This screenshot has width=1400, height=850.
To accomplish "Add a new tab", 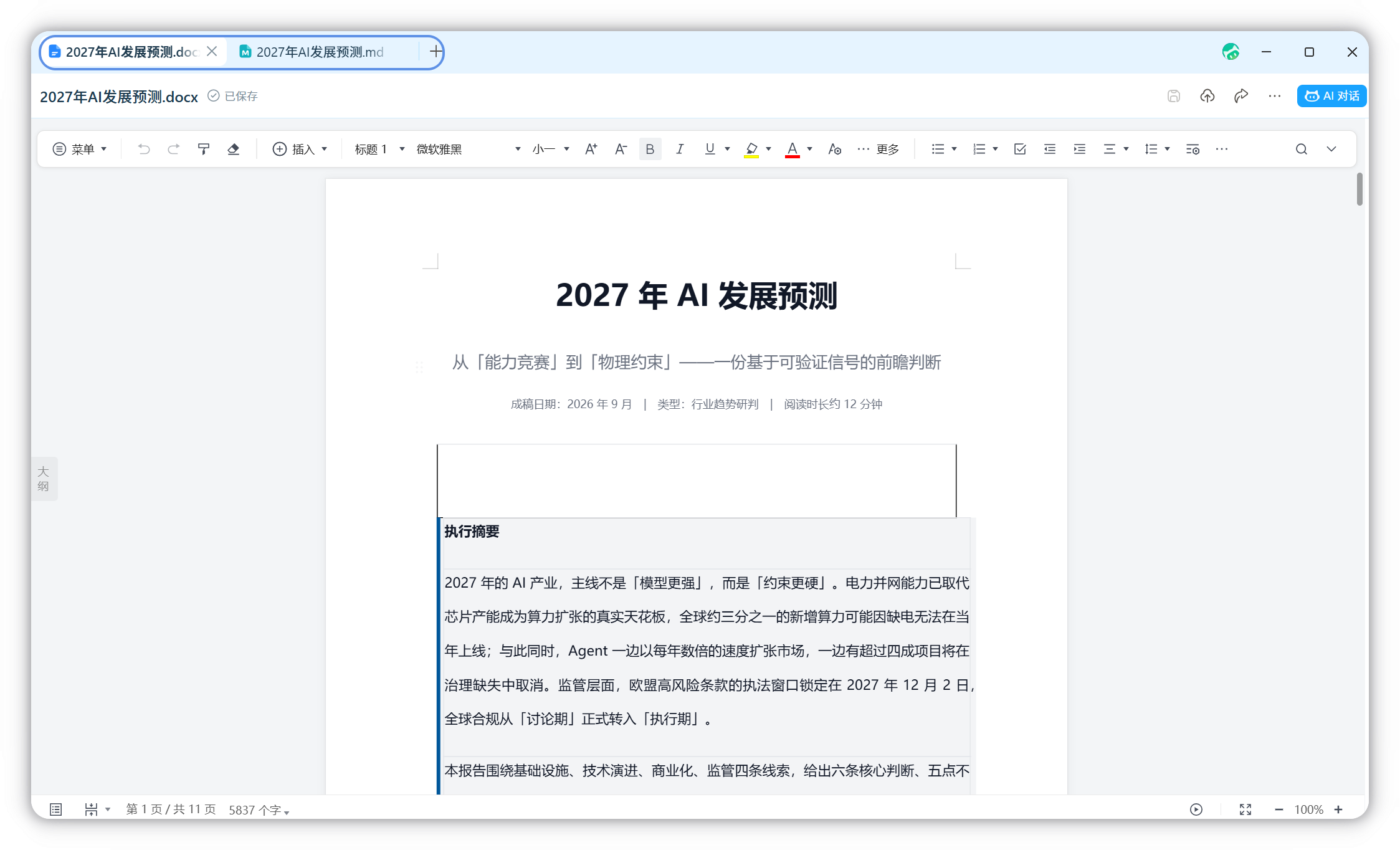I will [x=436, y=52].
